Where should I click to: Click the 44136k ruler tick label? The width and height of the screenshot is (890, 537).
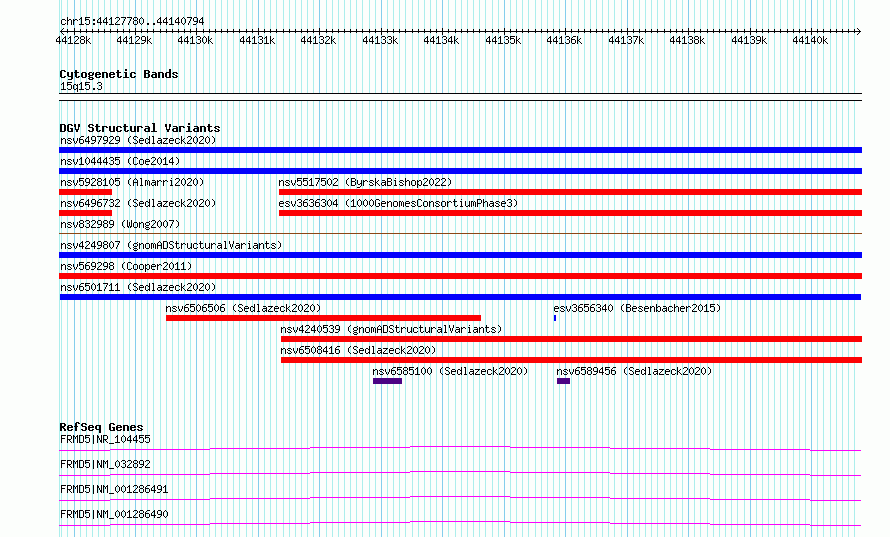coord(564,40)
